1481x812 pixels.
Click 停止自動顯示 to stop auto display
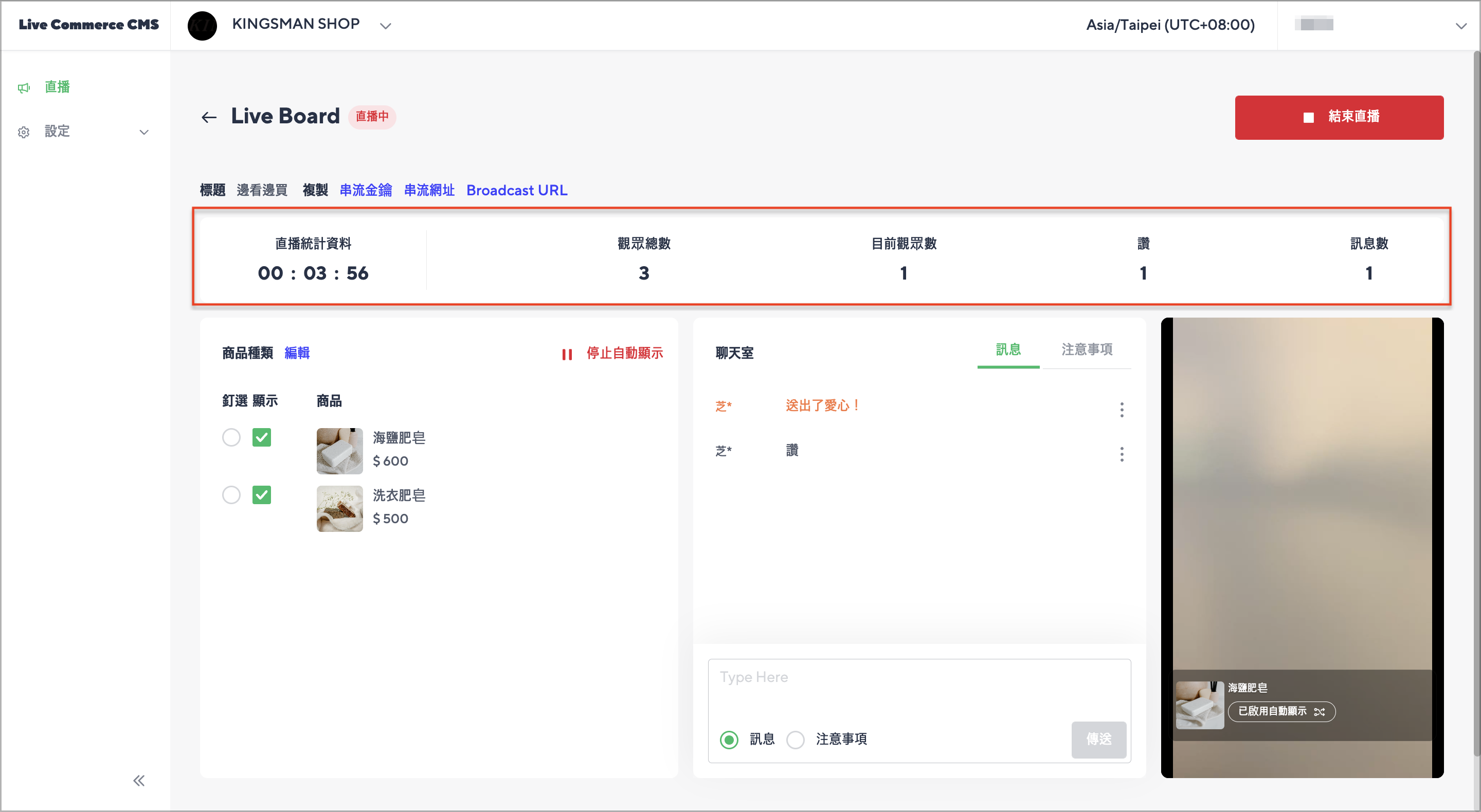coord(624,354)
